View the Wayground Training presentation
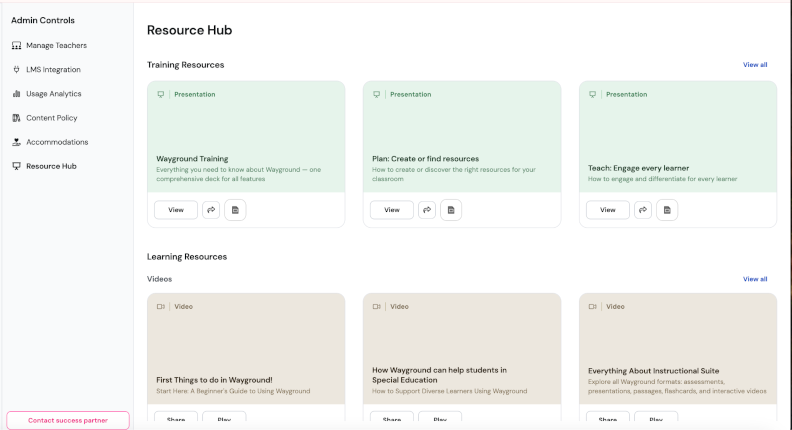Viewport: 792px width, 430px height. click(176, 210)
